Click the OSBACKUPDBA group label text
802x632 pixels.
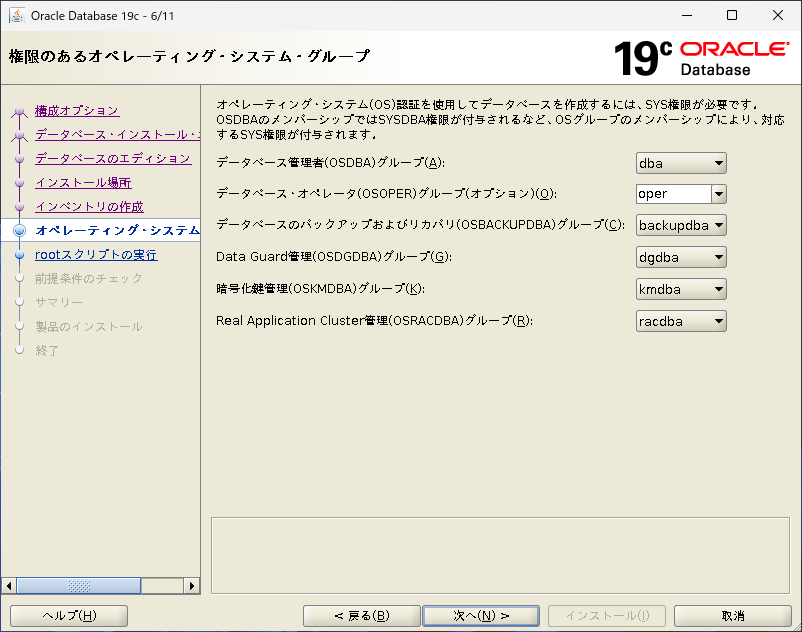pyautogui.click(x=420, y=224)
